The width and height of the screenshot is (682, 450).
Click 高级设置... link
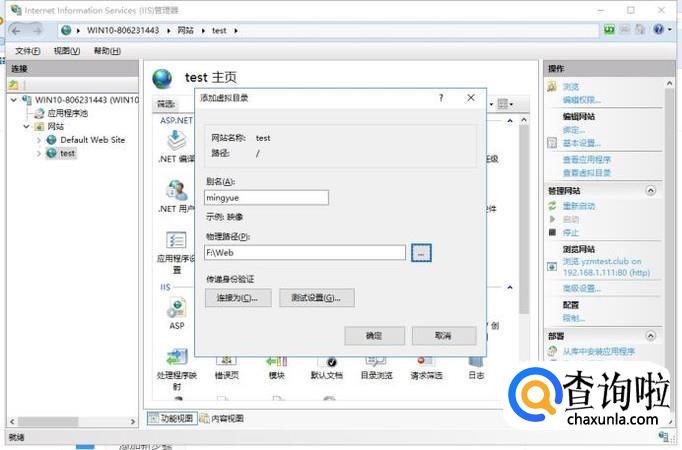(x=582, y=288)
